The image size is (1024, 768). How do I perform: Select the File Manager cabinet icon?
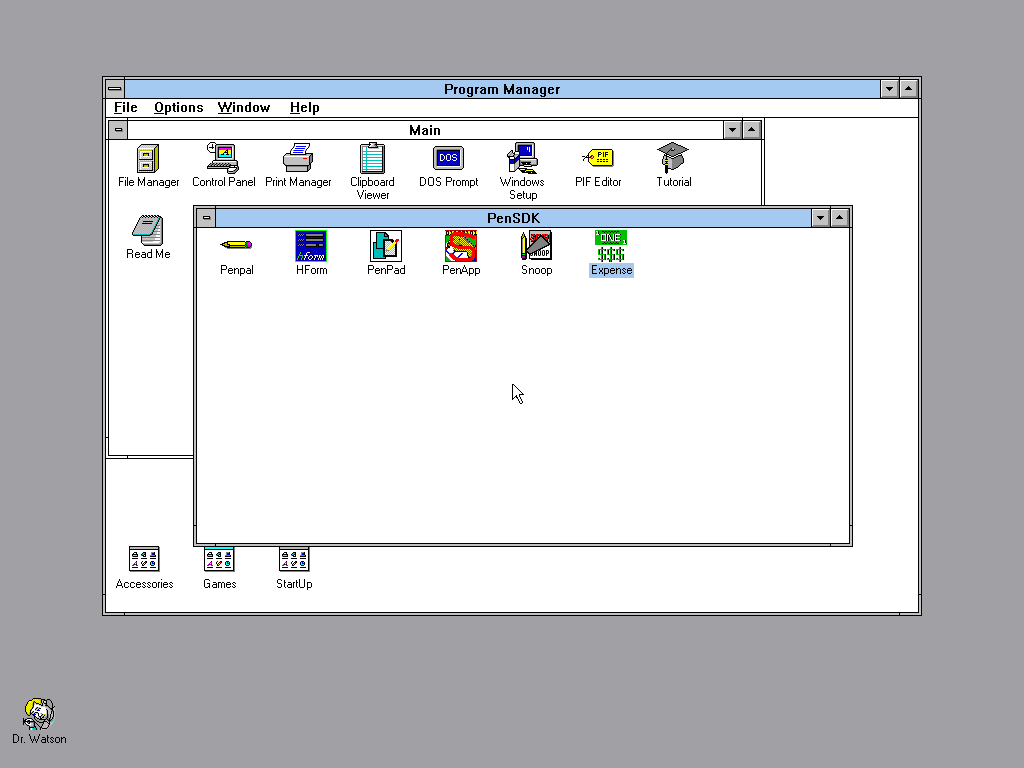[x=148, y=158]
